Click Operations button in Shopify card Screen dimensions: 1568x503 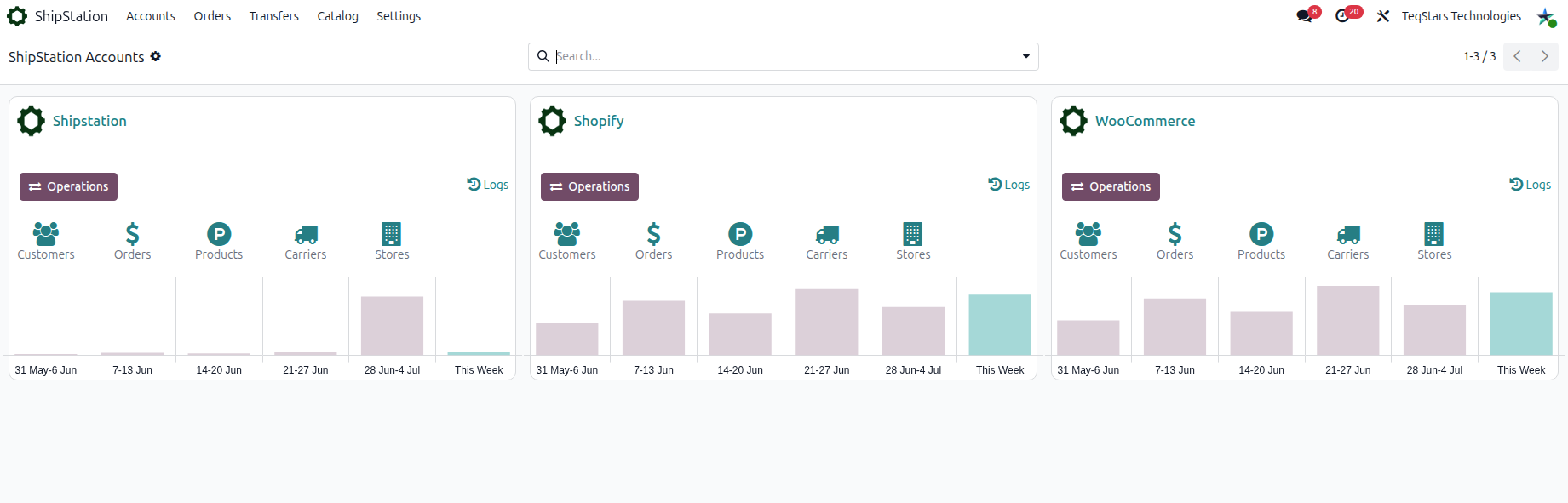point(589,186)
